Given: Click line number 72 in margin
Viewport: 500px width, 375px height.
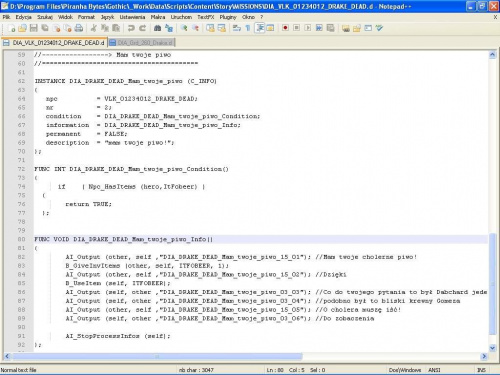Looking at the screenshot, I should tap(21, 169).
